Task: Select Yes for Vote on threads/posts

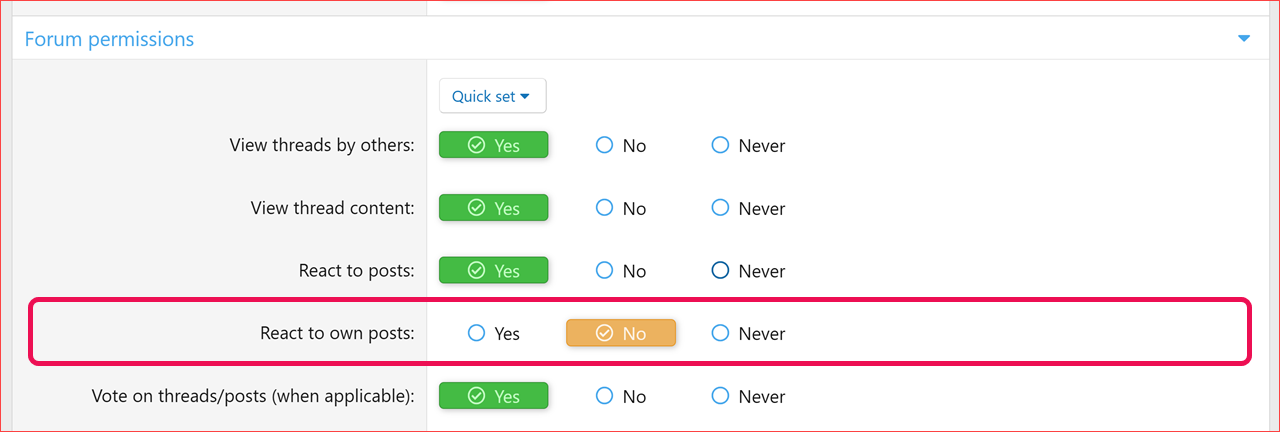Action: (494, 396)
